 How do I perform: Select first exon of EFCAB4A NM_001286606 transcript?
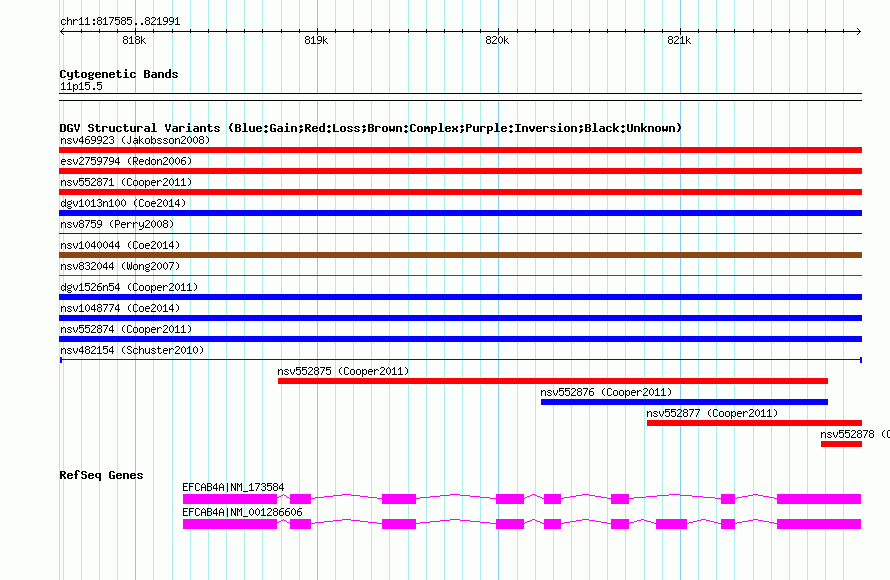point(230,524)
